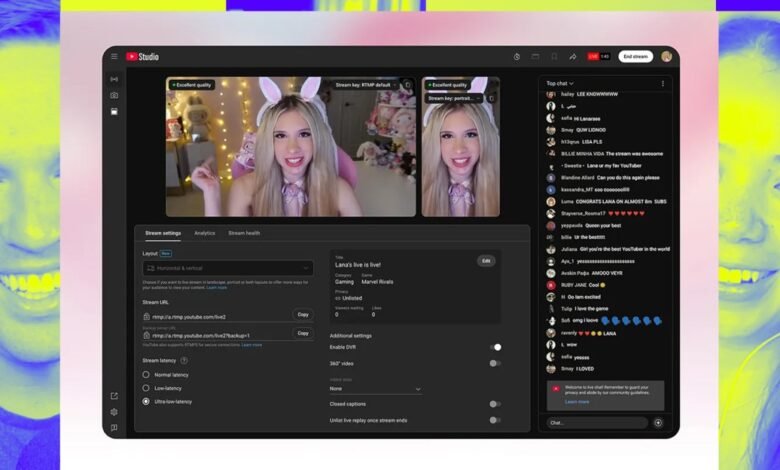Image resolution: width=780 pixels, height=470 pixels.
Task: Open the None dropdown under Additional settings
Action: tap(376, 388)
